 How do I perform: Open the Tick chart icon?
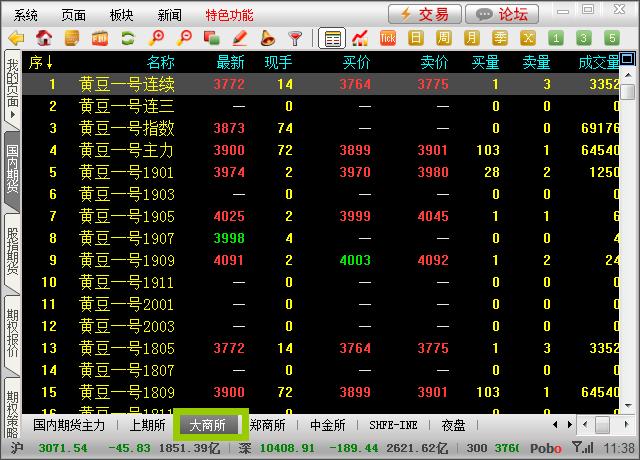click(388, 38)
